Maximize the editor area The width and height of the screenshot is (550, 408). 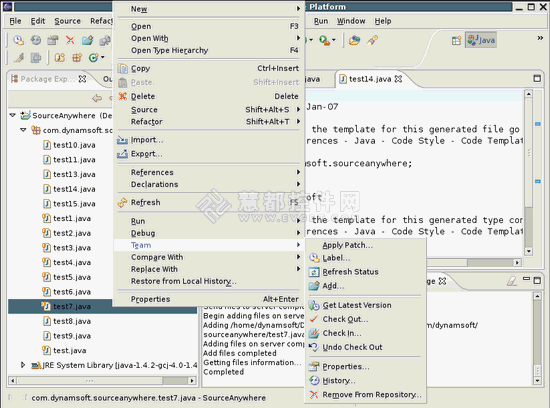click(537, 78)
